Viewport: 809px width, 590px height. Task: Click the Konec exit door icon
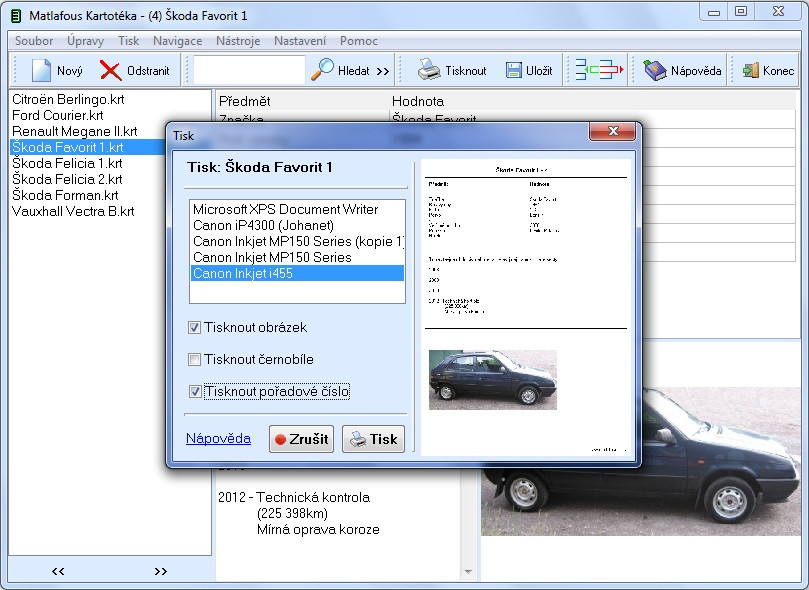click(751, 70)
